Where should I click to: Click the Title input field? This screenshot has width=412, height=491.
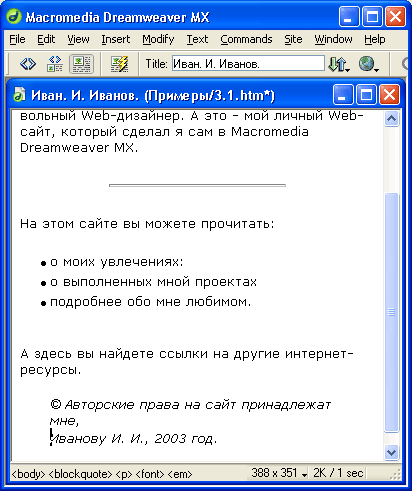248,63
